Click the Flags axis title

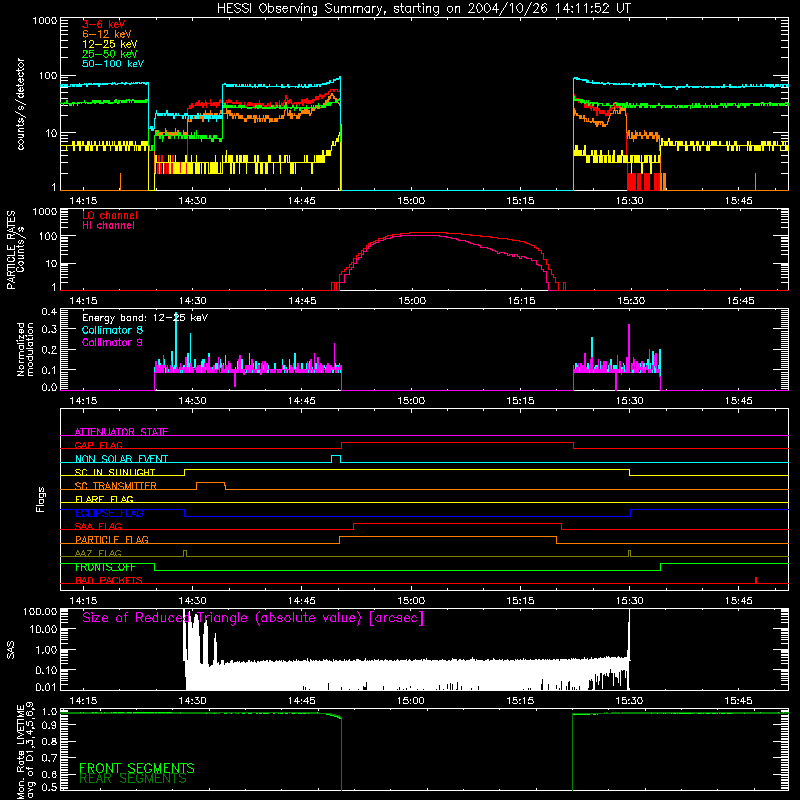pos(41,499)
